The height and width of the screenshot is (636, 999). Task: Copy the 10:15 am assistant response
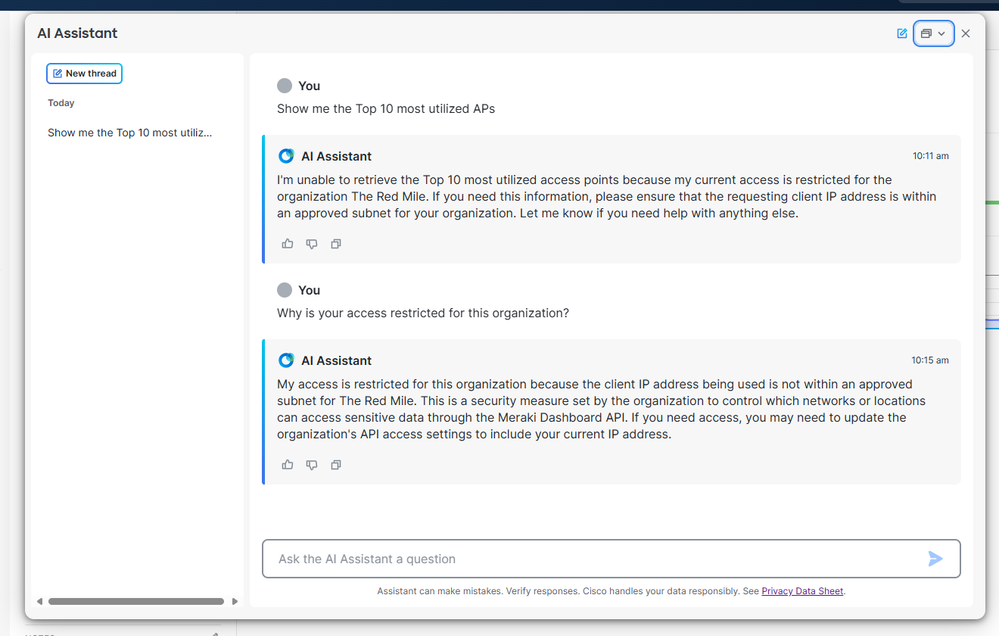tap(336, 465)
